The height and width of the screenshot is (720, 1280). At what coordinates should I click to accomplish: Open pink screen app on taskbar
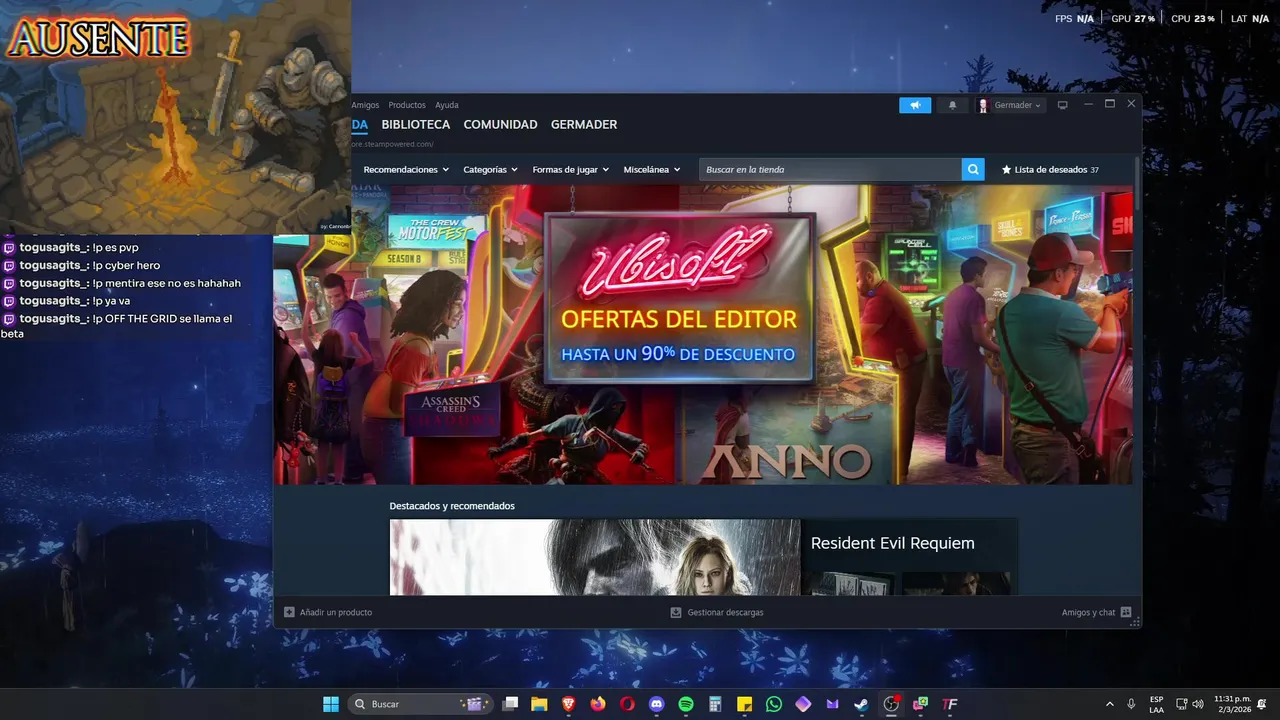click(x=920, y=704)
